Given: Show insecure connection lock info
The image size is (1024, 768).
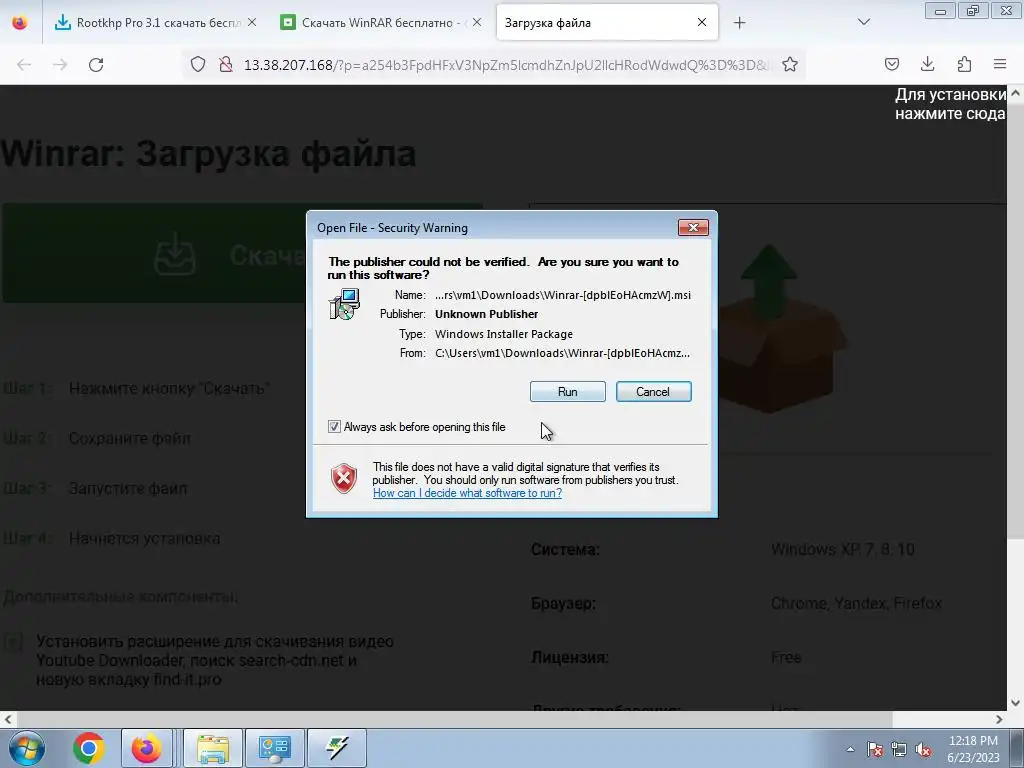Looking at the screenshot, I should point(226,65).
